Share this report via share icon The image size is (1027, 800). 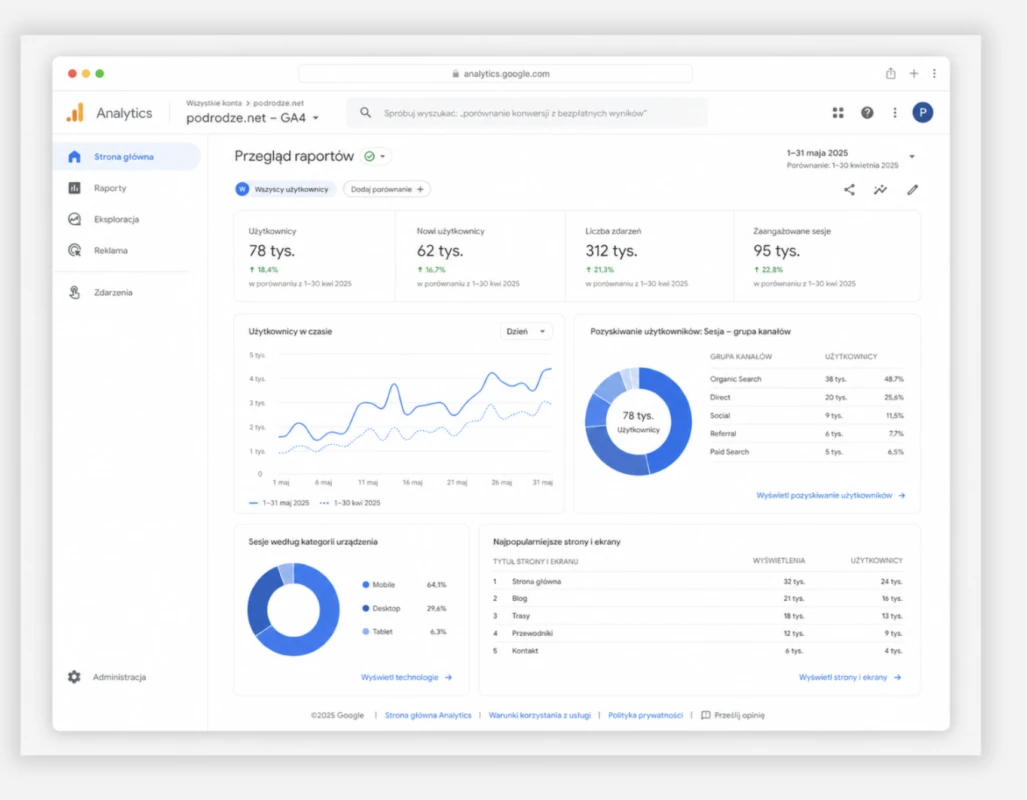tap(849, 189)
